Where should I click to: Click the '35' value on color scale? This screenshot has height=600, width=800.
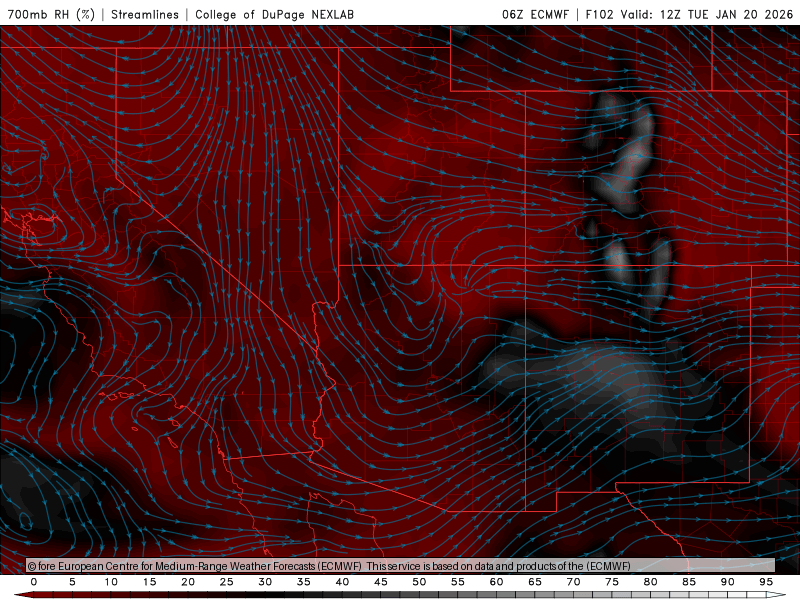tap(304, 582)
